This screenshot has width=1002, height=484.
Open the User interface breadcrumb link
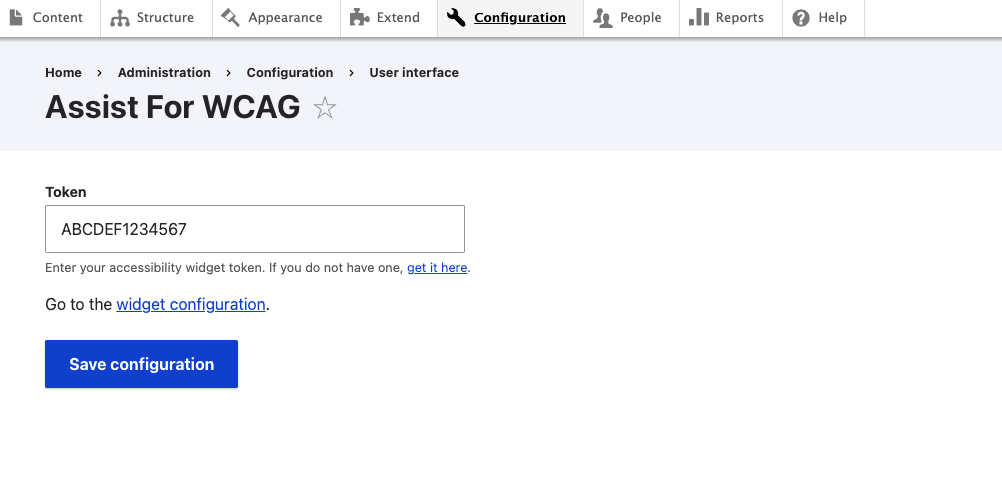click(x=414, y=73)
